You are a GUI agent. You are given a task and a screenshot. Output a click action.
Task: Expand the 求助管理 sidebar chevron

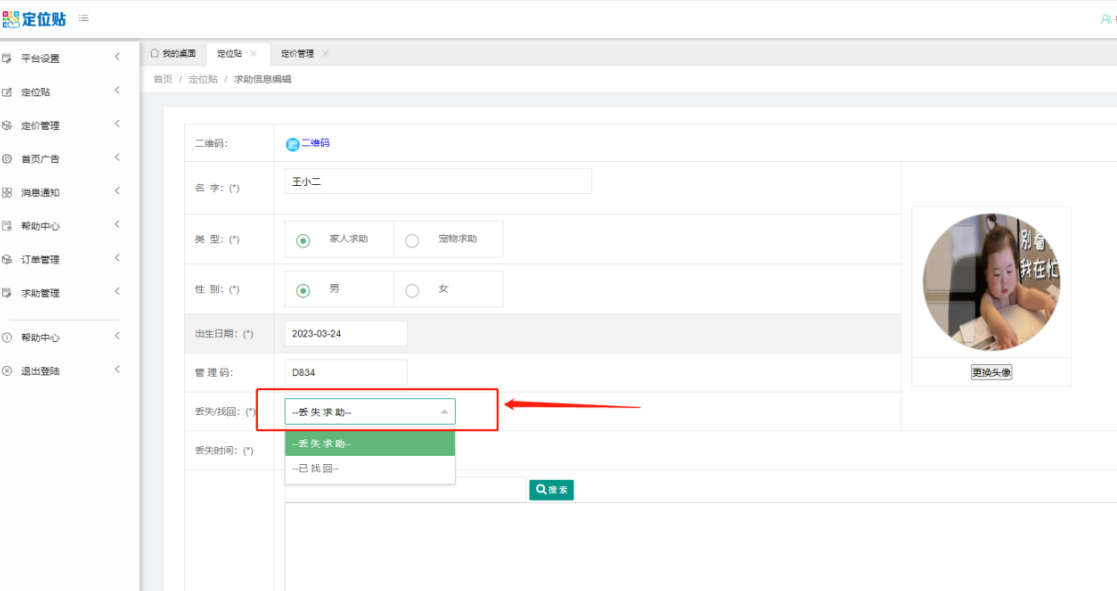[x=117, y=292]
